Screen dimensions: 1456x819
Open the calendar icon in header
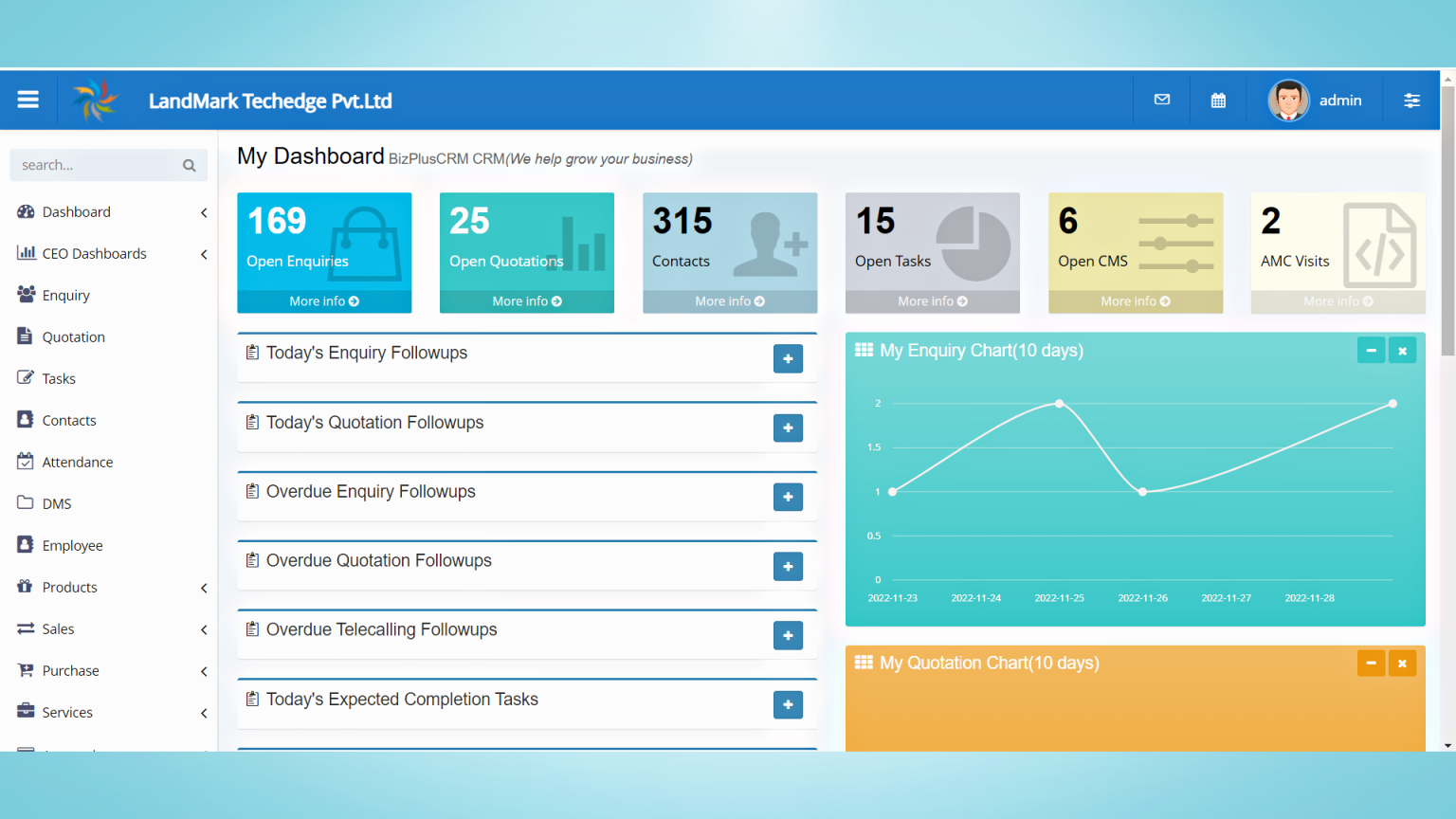pos(1218,100)
